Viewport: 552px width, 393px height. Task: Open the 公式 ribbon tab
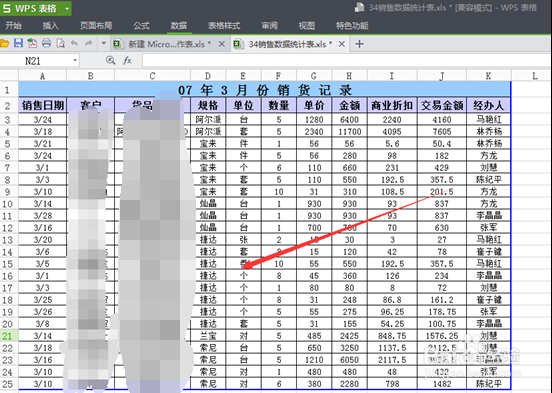pos(141,25)
